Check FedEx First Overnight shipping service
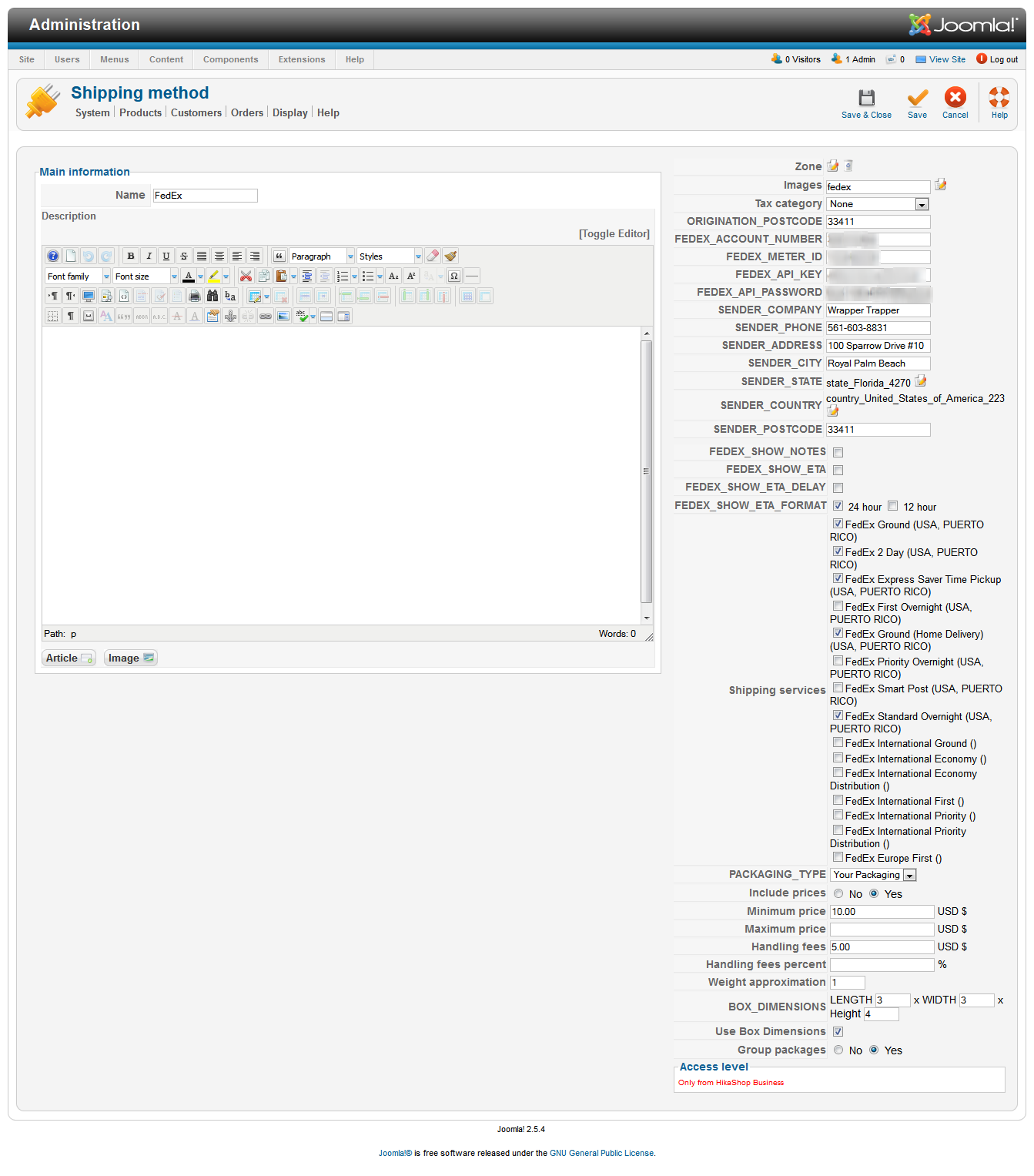Screen dimensions: 1034x1176 838,606
